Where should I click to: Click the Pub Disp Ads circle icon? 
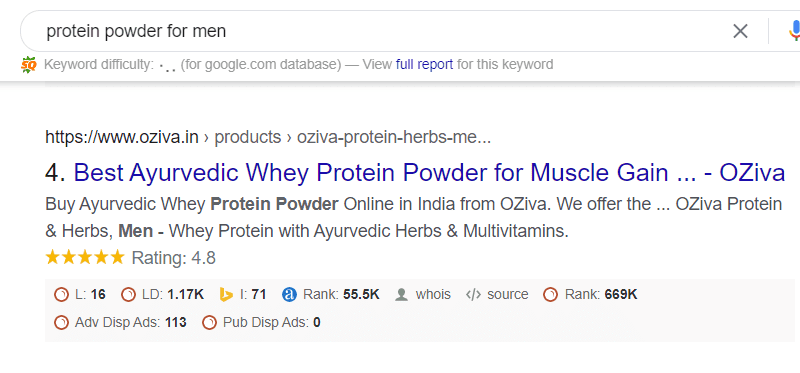click(x=209, y=322)
